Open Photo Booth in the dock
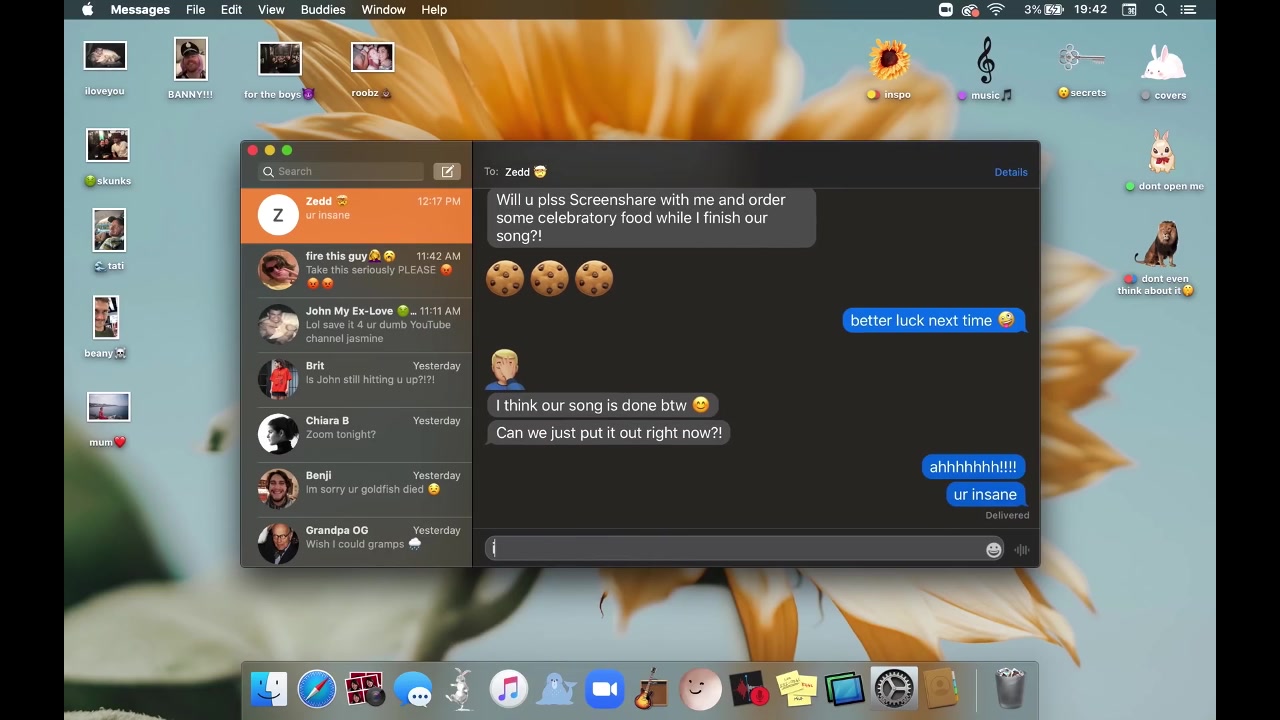1280x720 pixels. pyautogui.click(x=365, y=689)
